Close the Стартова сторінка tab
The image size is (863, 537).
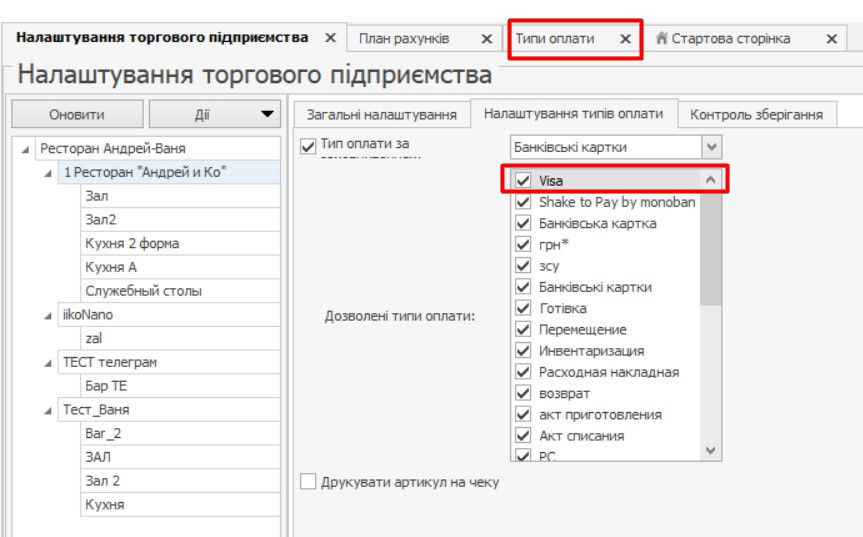pos(831,39)
